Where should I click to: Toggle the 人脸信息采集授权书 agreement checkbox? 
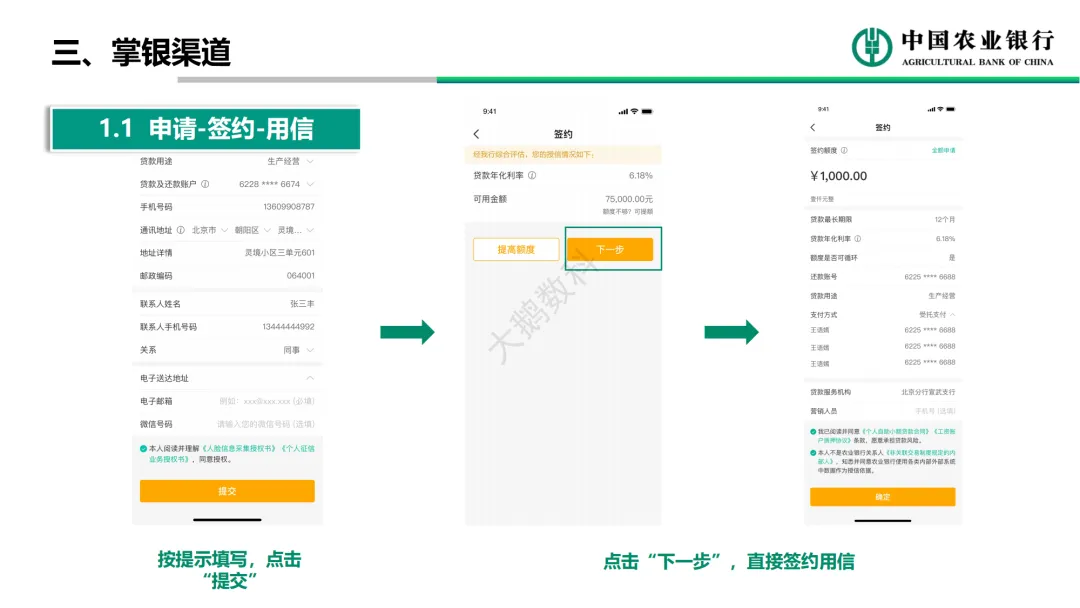pyautogui.click(x=144, y=449)
